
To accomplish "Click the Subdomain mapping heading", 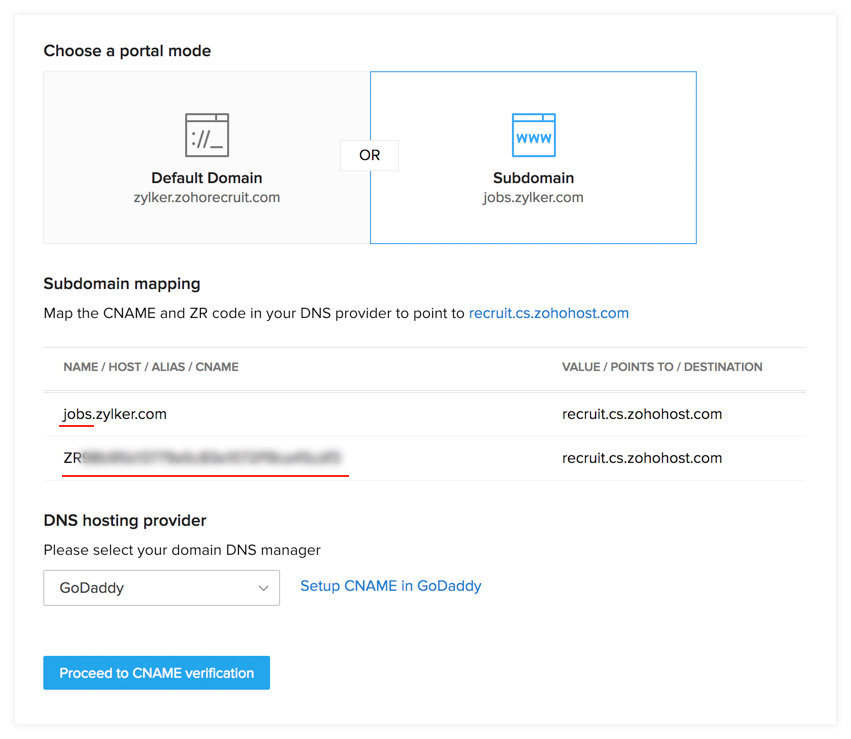I will pyautogui.click(x=122, y=284).
